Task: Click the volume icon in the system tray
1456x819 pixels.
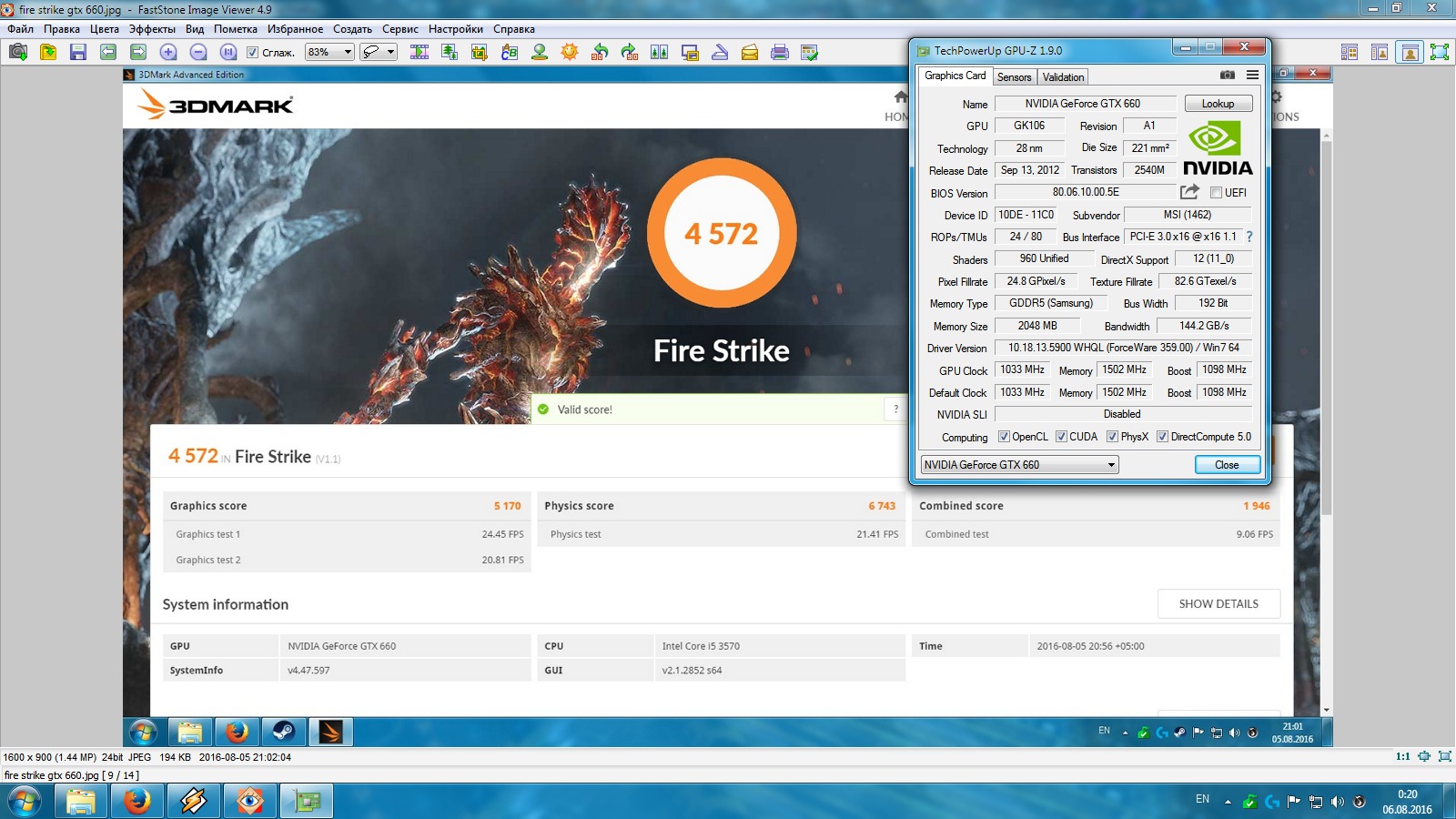Action: (x=1337, y=802)
